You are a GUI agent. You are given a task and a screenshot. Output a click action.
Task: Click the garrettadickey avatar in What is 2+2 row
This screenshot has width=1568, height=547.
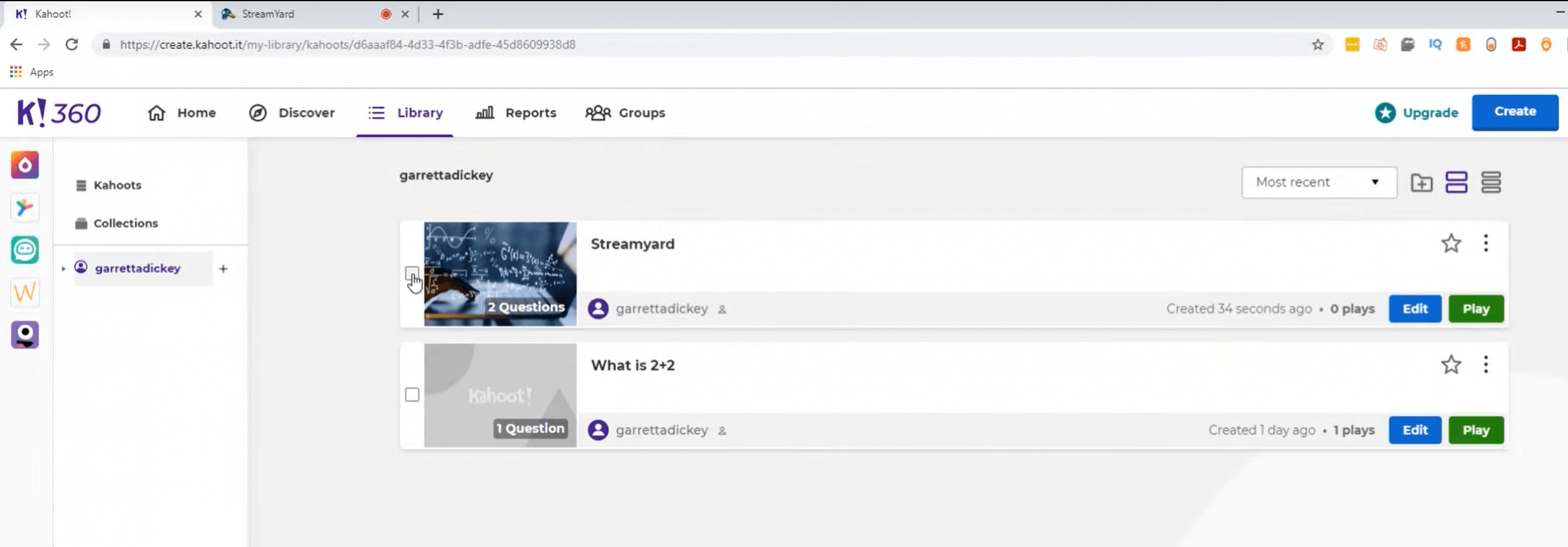coord(598,430)
